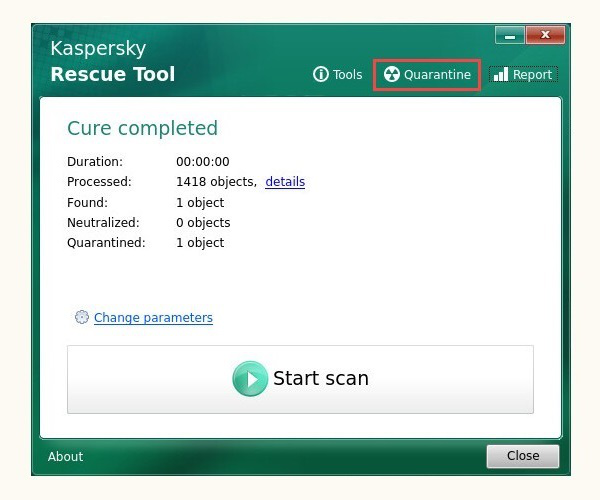Click the Neutralized 0 objects value
Screen dimensions: 600x500
coord(203,223)
